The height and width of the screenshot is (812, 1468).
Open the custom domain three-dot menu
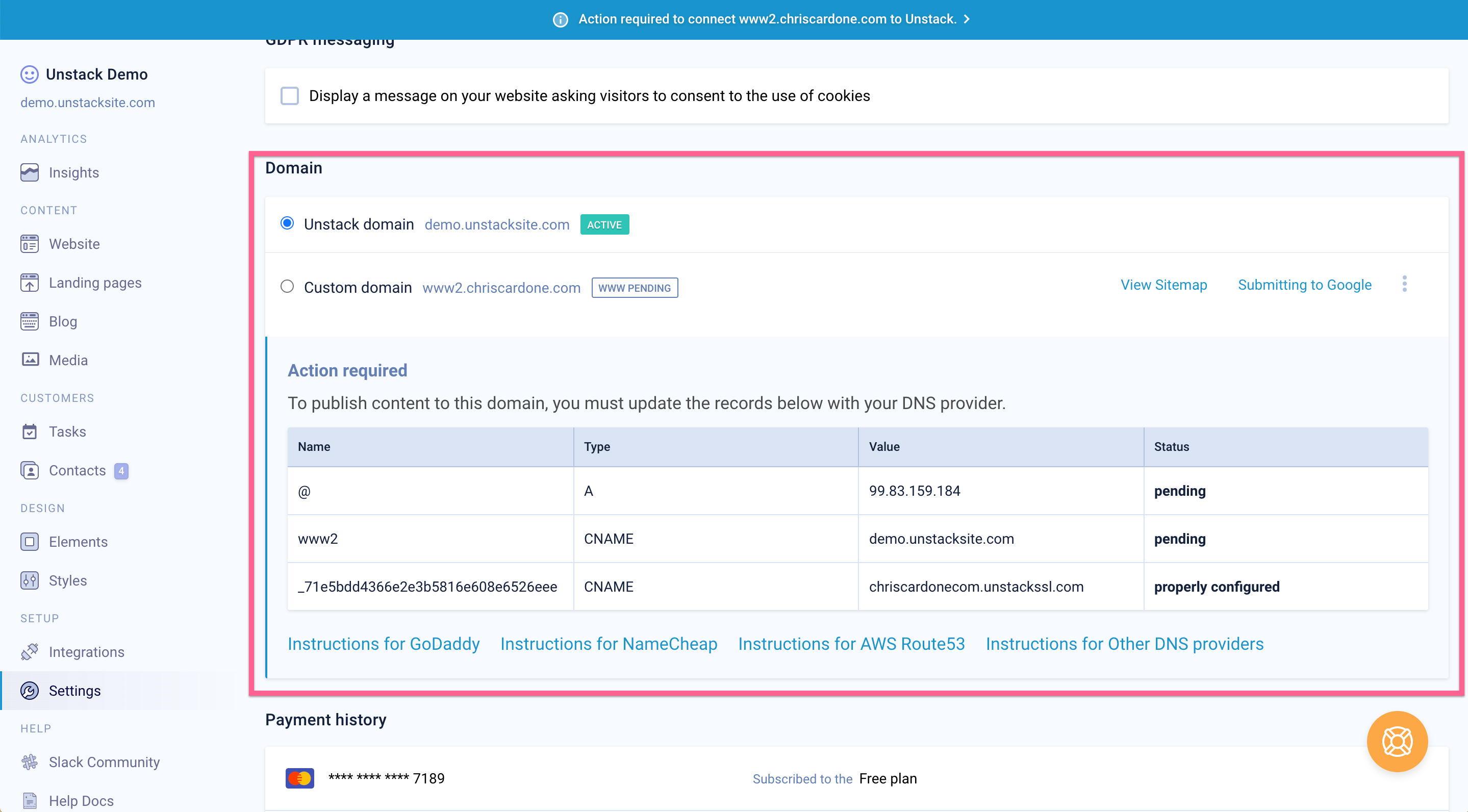(1405, 284)
